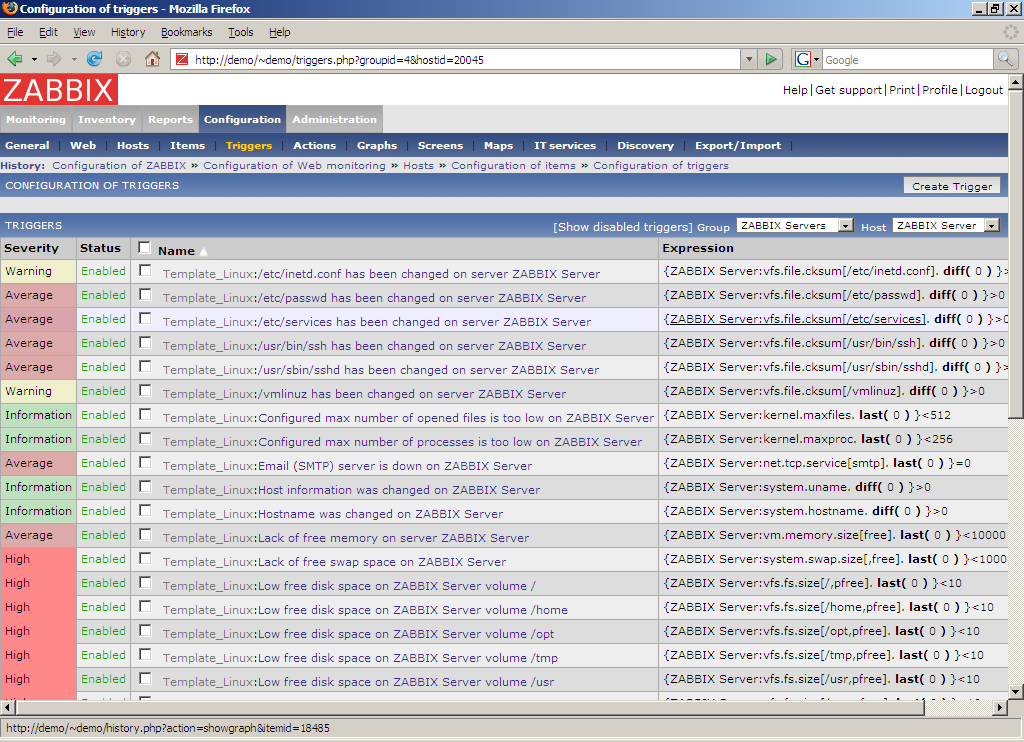This screenshot has width=1024, height=742.
Task: Open the Tools menu
Action: point(240,32)
